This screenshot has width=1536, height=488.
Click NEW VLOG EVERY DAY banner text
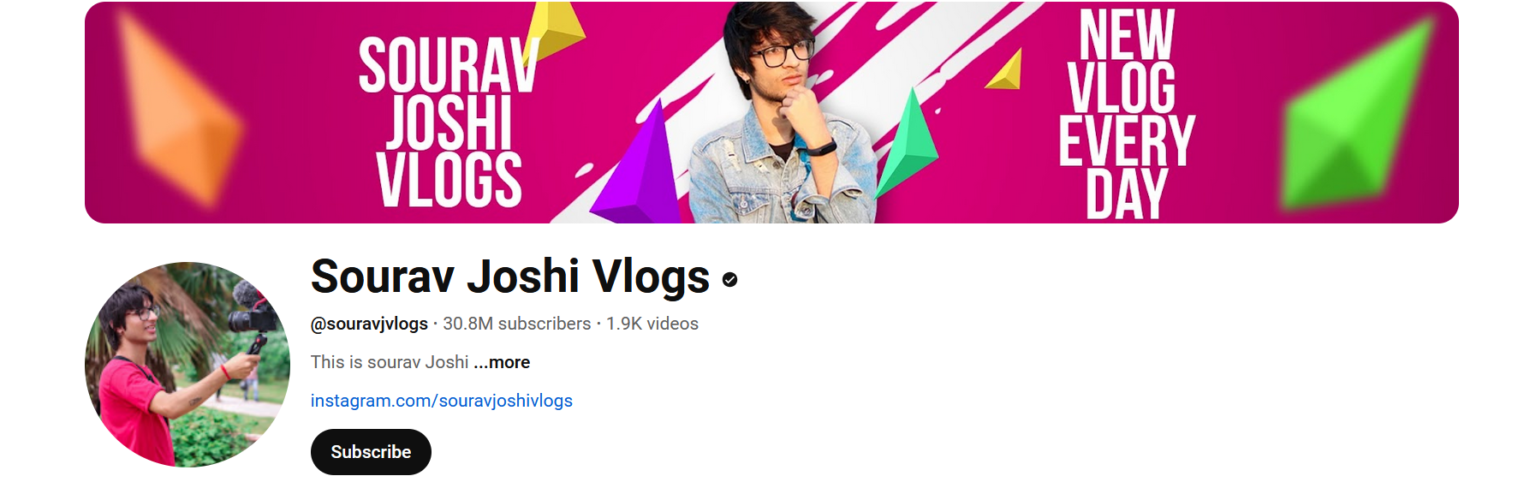tap(1126, 112)
